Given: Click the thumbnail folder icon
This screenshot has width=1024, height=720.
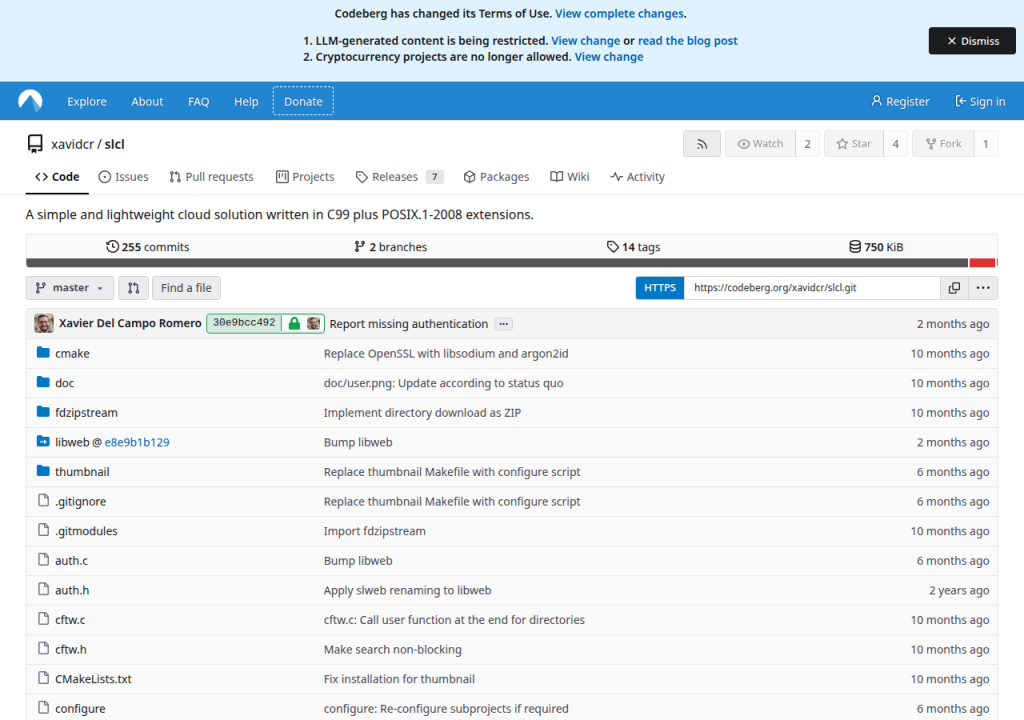Looking at the screenshot, I should point(43,471).
